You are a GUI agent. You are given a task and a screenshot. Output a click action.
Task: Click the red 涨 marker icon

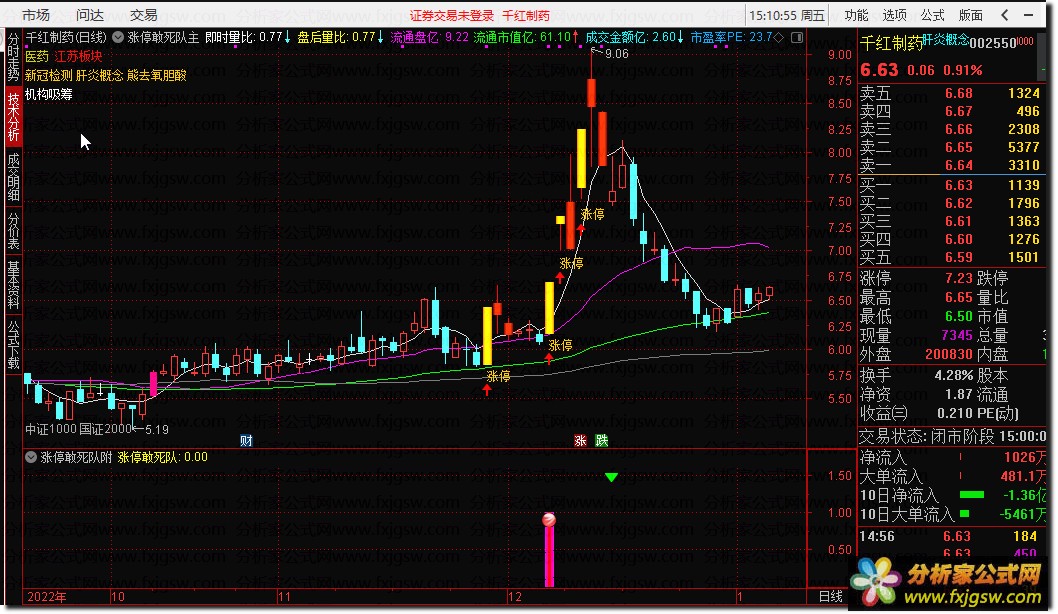(x=580, y=441)
